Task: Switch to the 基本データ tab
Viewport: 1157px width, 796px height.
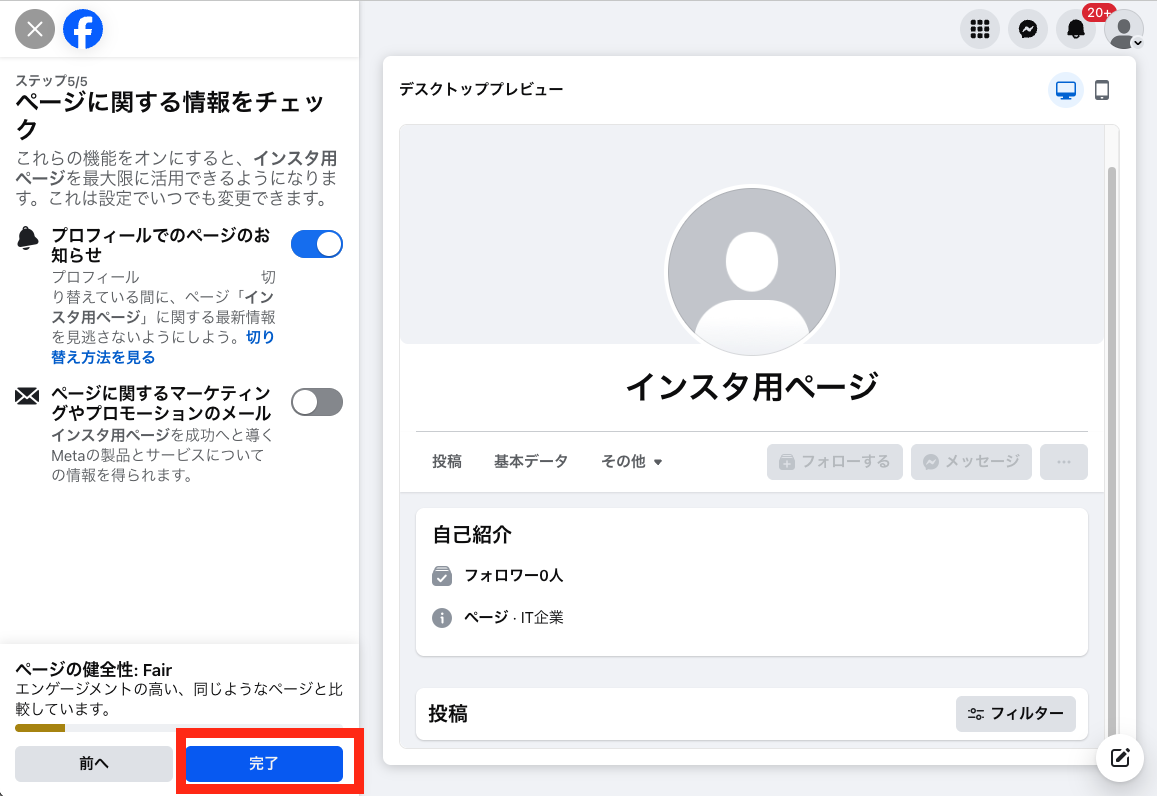Action: [530, 461]
